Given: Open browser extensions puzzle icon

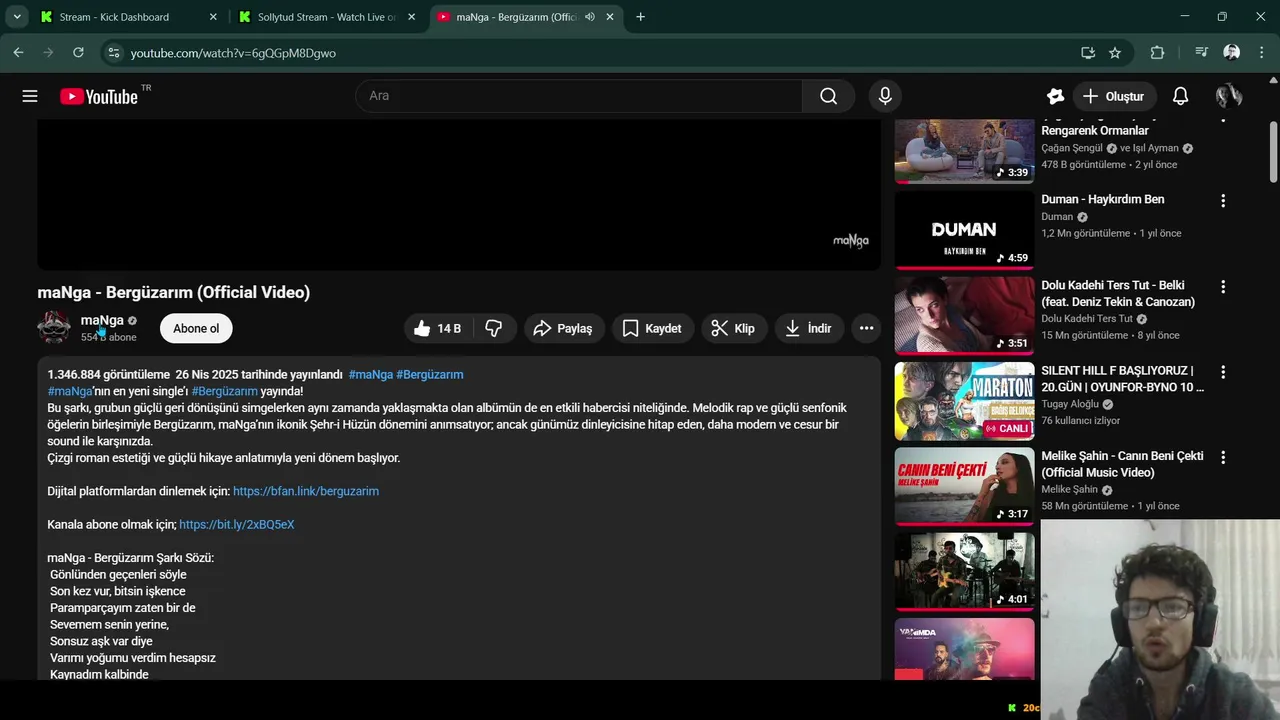Looking at the screenshot, I should (1157, 53).
